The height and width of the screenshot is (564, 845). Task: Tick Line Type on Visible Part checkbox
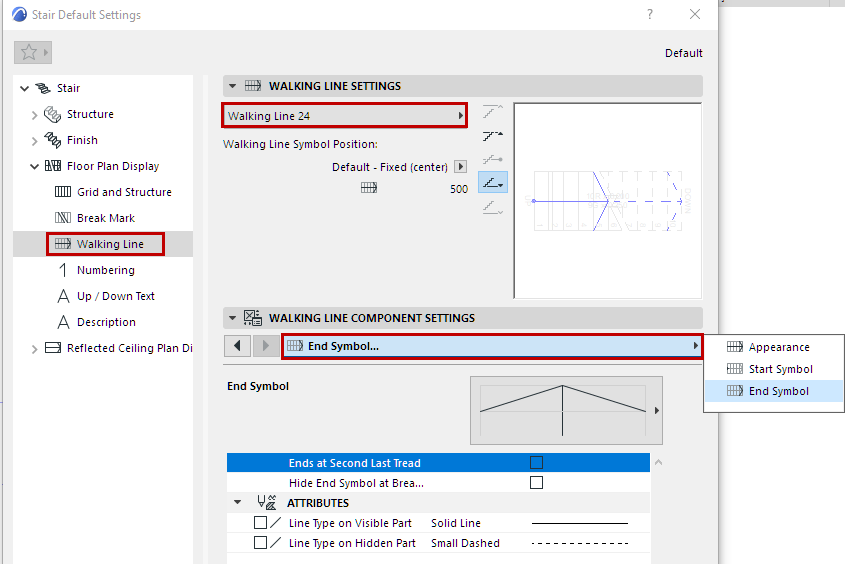tap(261, 523)
